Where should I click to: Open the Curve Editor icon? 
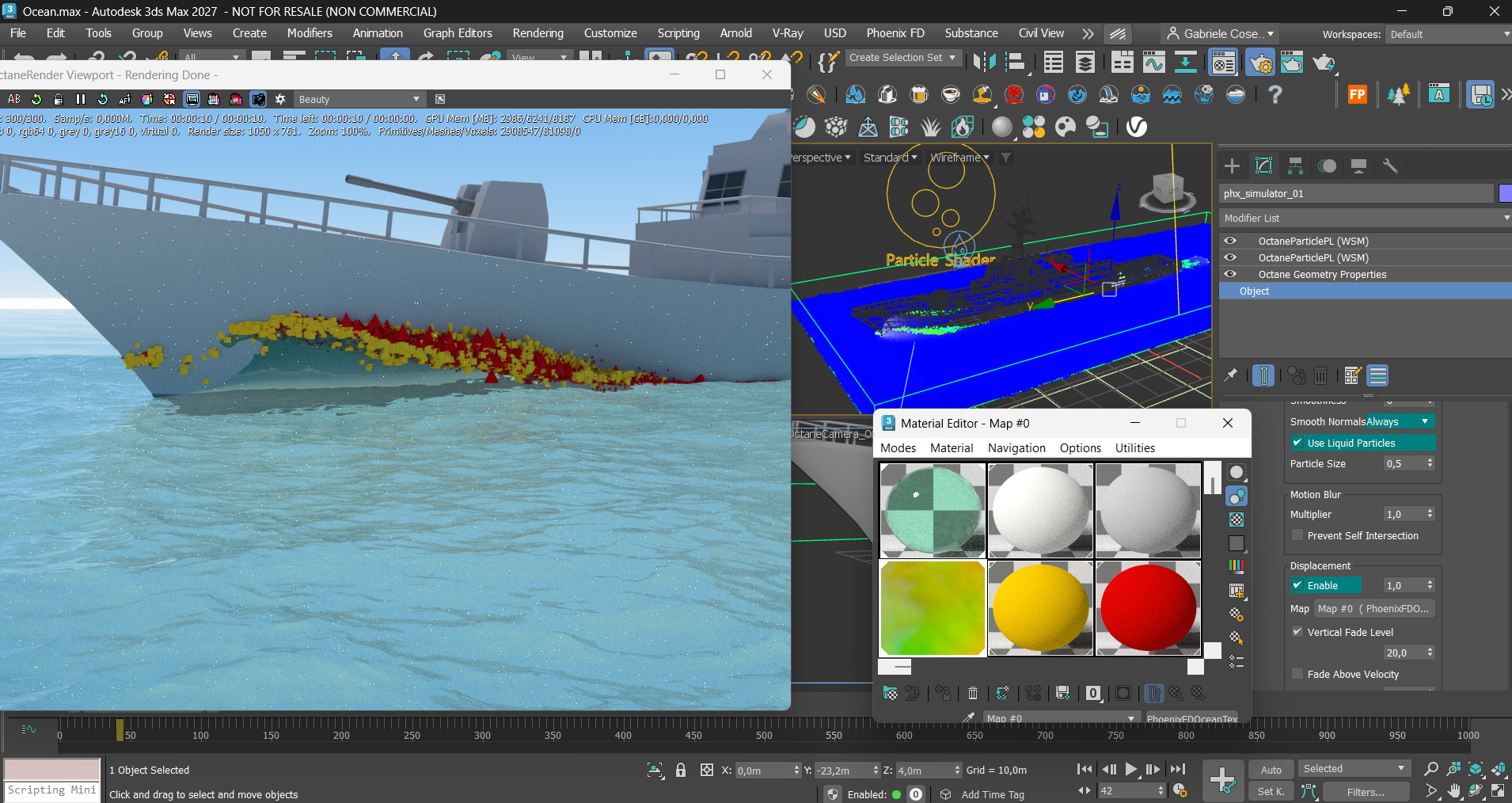pyautogui.click(x=1153, y=62)
